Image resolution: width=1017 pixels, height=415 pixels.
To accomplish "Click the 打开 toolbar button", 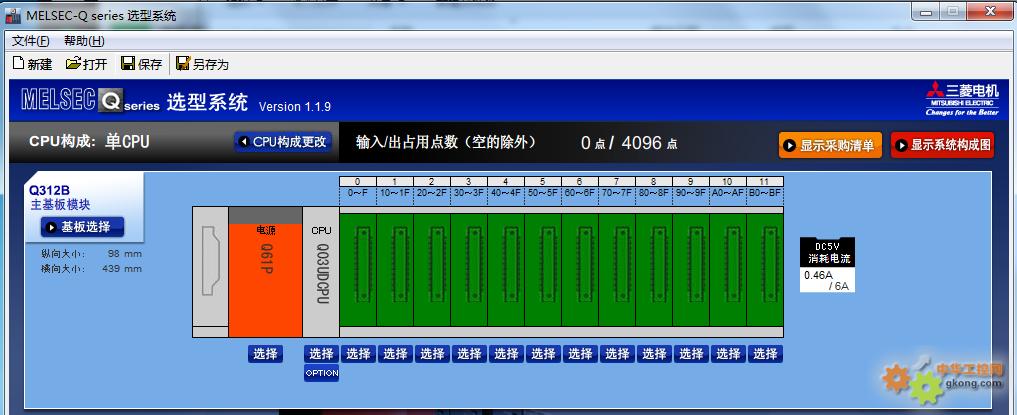I will (x=86, y=64).
